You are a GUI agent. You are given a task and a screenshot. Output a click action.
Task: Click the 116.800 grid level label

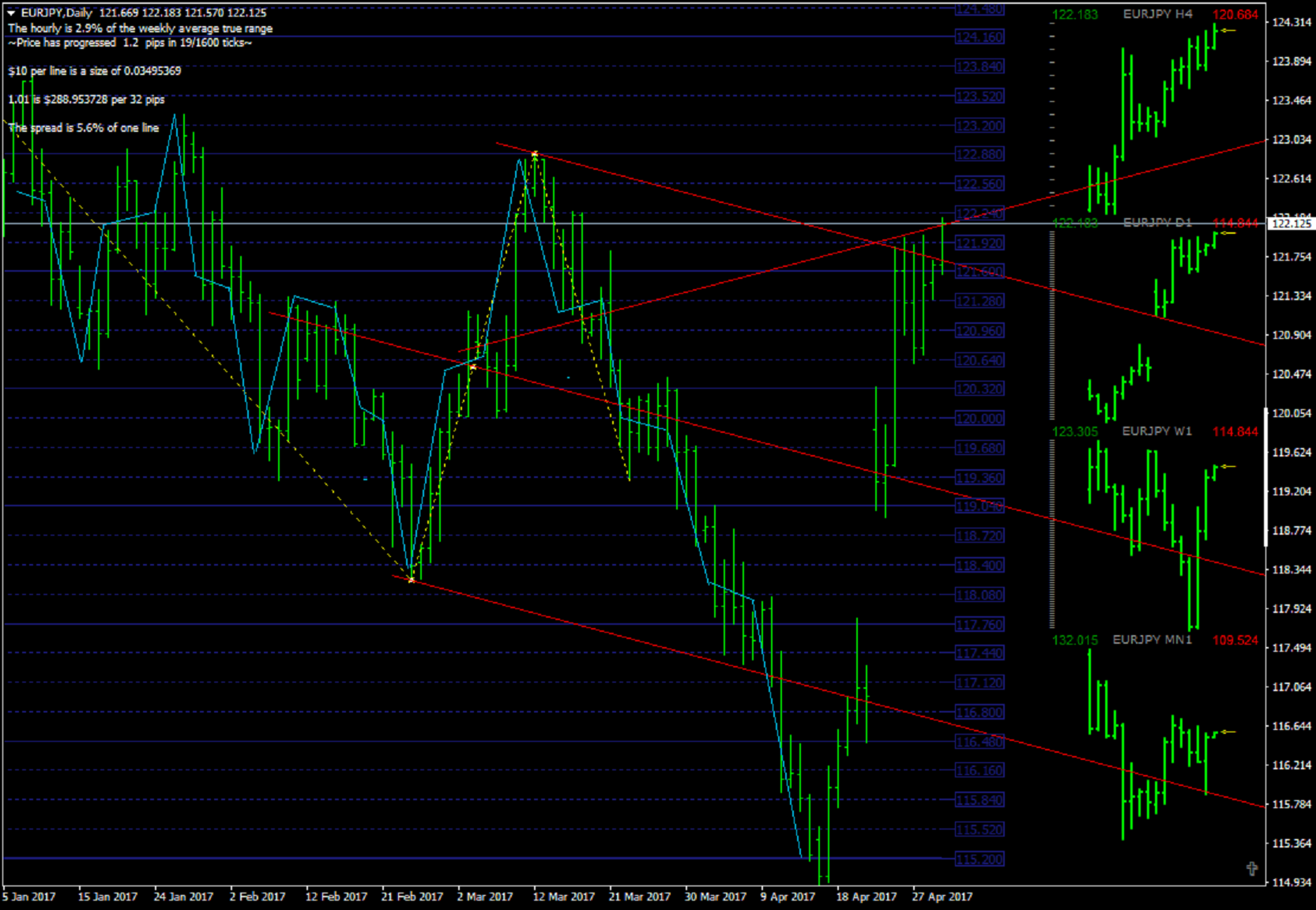[x=979, y=713]
